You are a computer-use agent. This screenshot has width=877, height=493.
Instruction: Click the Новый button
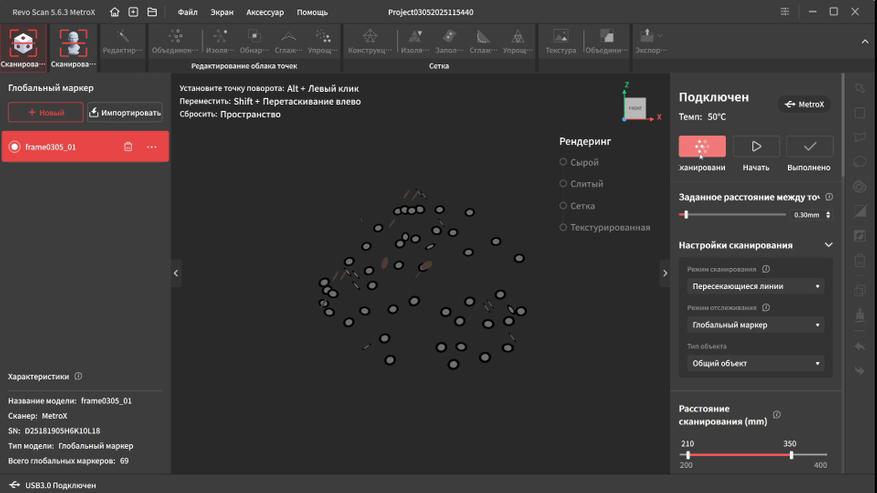point(45,113)
